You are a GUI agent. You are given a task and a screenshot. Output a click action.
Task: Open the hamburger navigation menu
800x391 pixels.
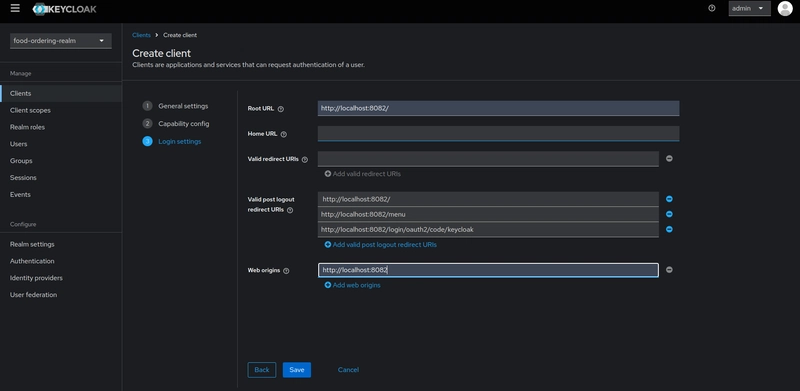tap(15, 8)
